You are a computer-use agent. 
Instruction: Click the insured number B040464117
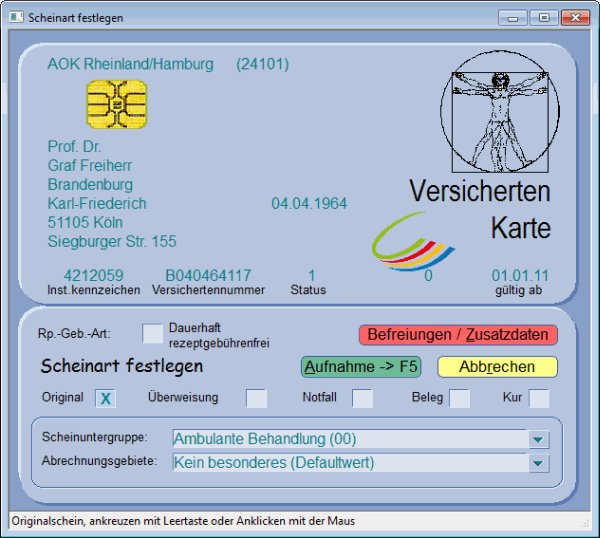point(208,276)
